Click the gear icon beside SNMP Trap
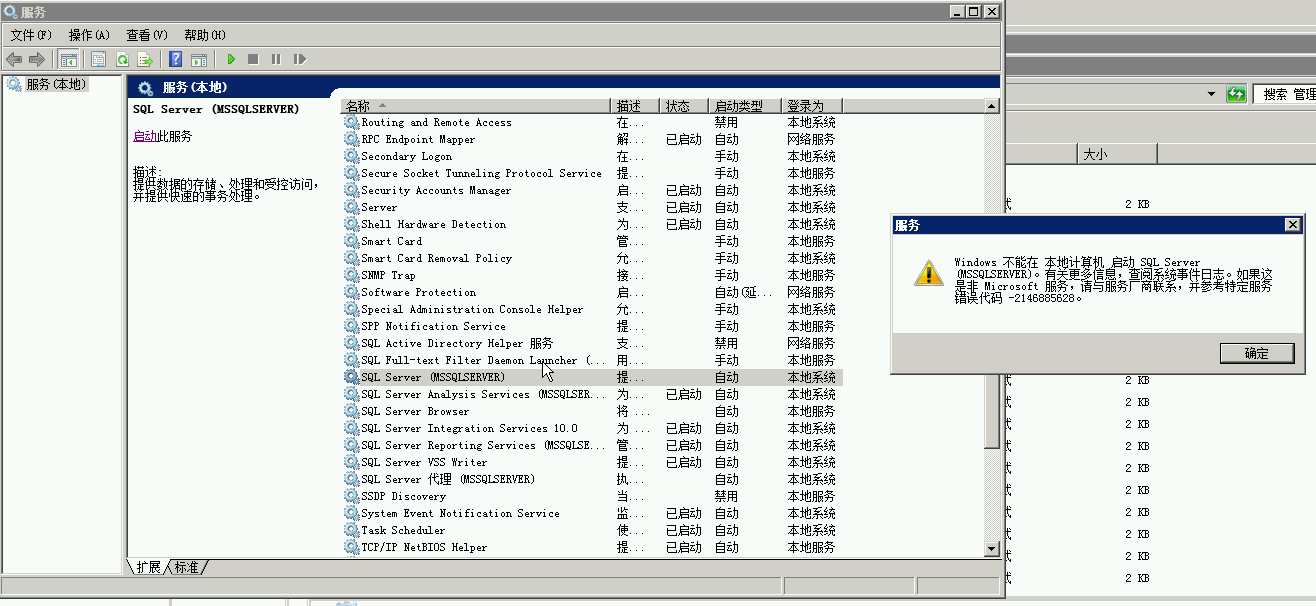The image size is (1316, 606). click(351, 275)
